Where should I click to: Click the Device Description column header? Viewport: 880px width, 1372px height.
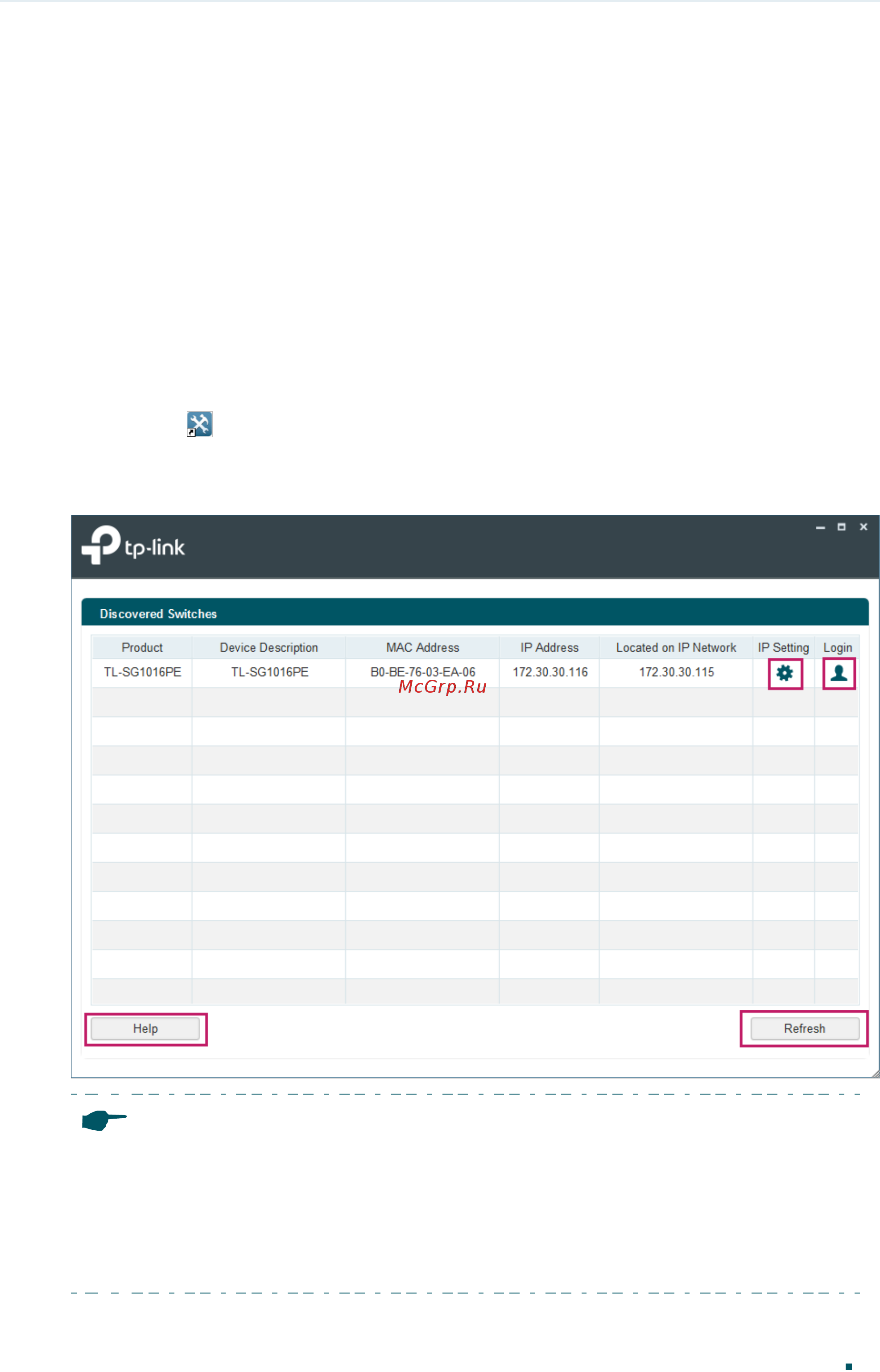[x=269, y=648]
